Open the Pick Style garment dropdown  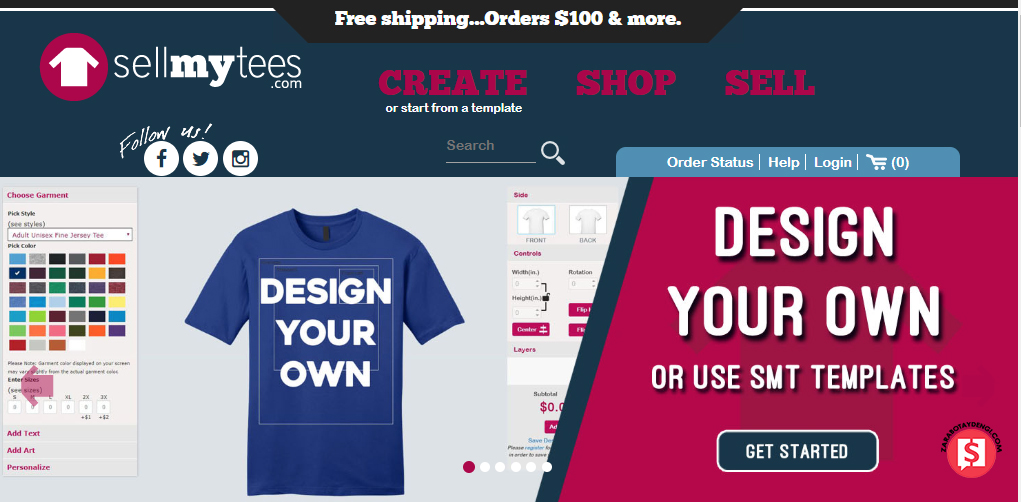[x=70, y=234]
